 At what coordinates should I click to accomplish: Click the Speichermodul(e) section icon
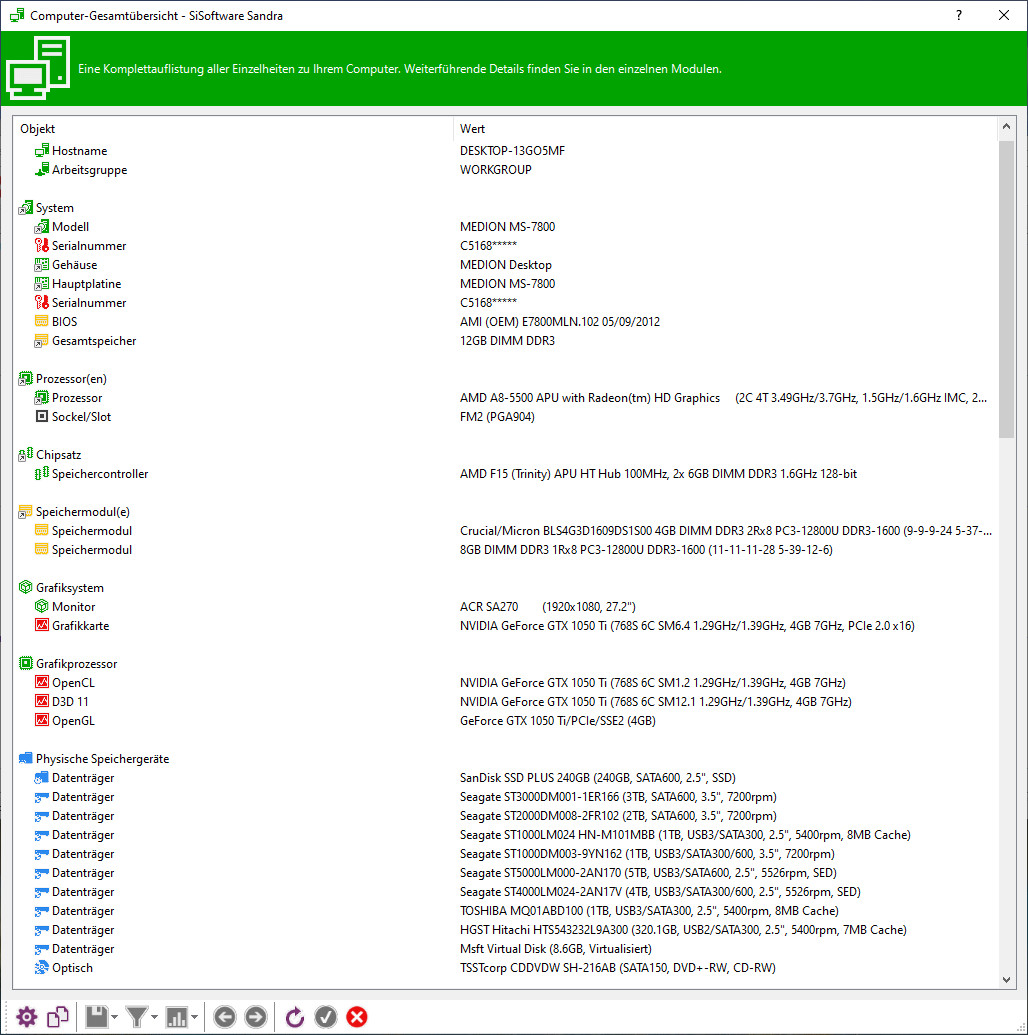(26, 512)
